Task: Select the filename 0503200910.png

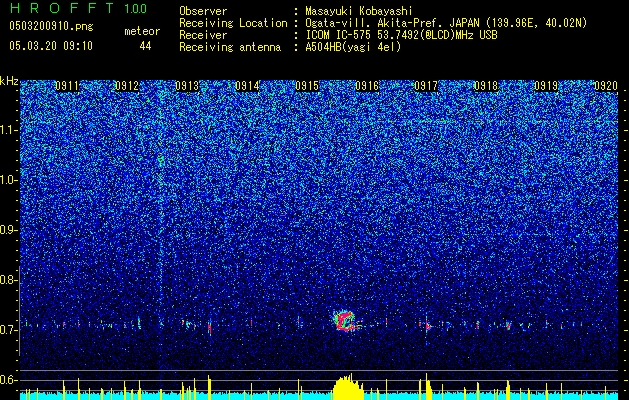Action: pyautogui.click(x=51, y=26)
